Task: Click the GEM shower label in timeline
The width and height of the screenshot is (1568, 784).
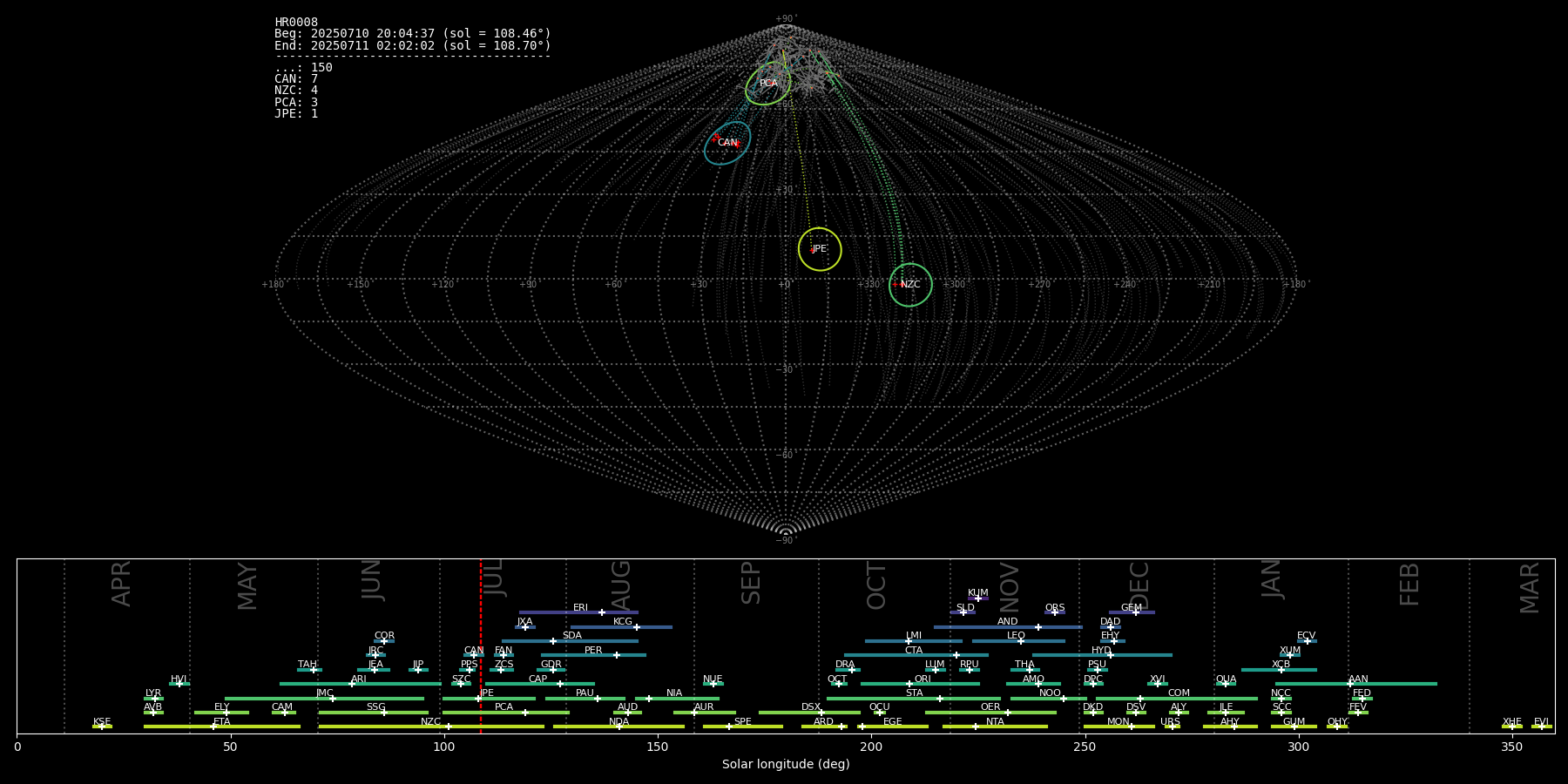Action: point(1132,608)
